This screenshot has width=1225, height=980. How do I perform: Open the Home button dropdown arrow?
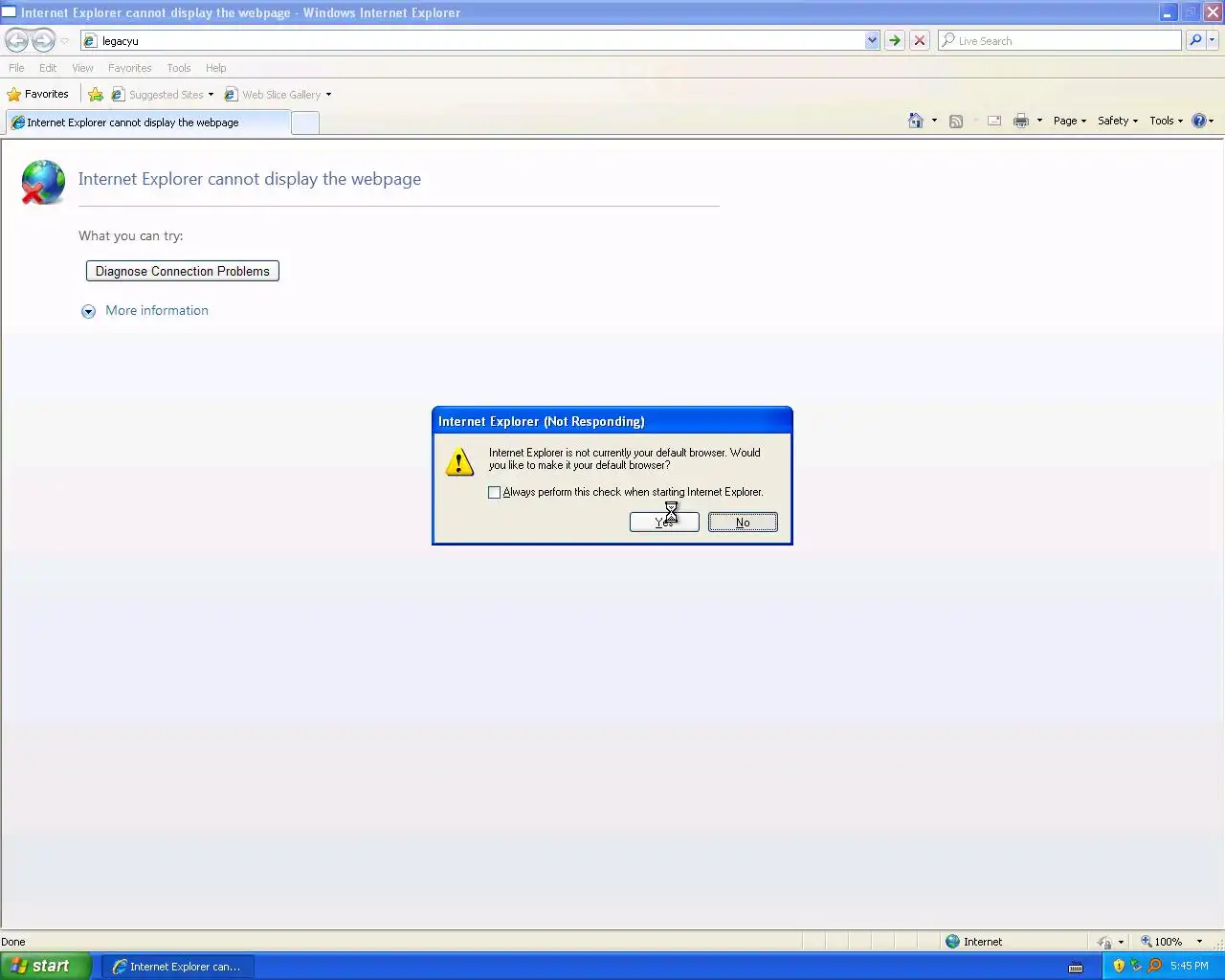[x=934, y=121]
